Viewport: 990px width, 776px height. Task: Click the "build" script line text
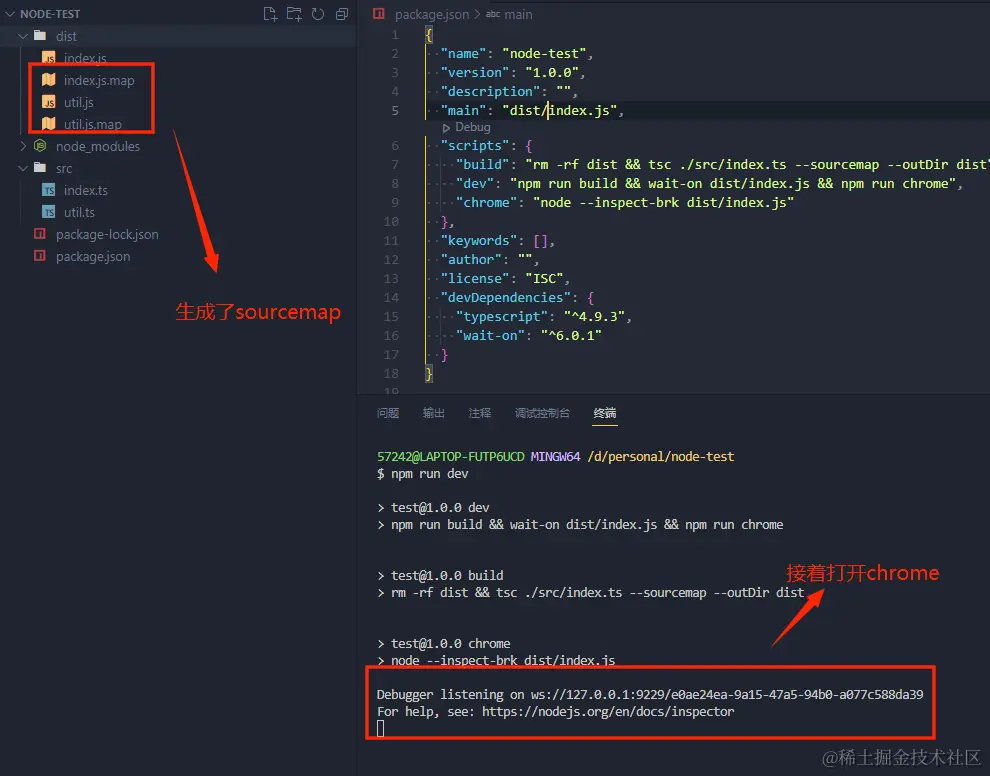tap(722, 165)
